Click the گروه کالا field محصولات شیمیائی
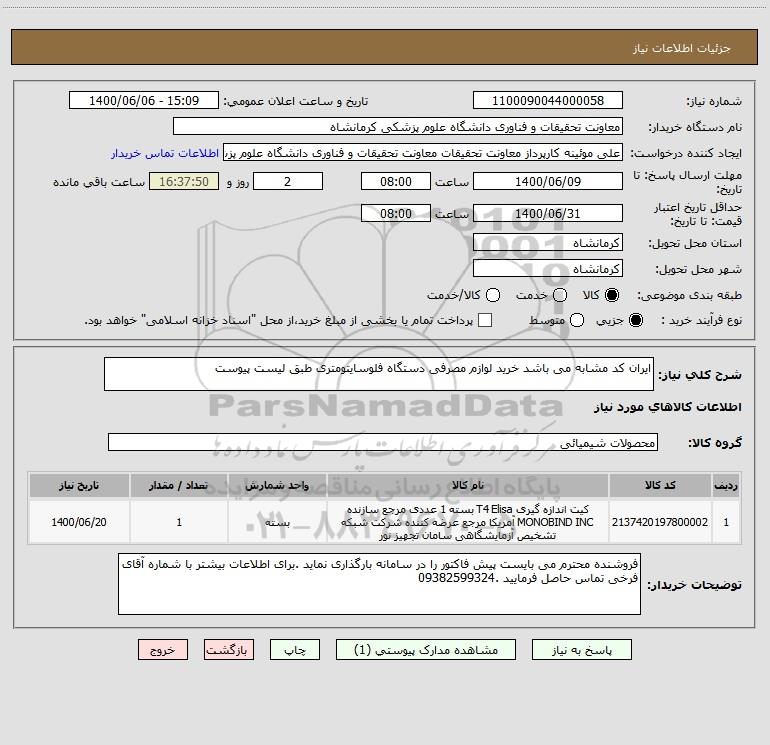The height and width of the screenshot is (745, 770). (x=383, y=442)
